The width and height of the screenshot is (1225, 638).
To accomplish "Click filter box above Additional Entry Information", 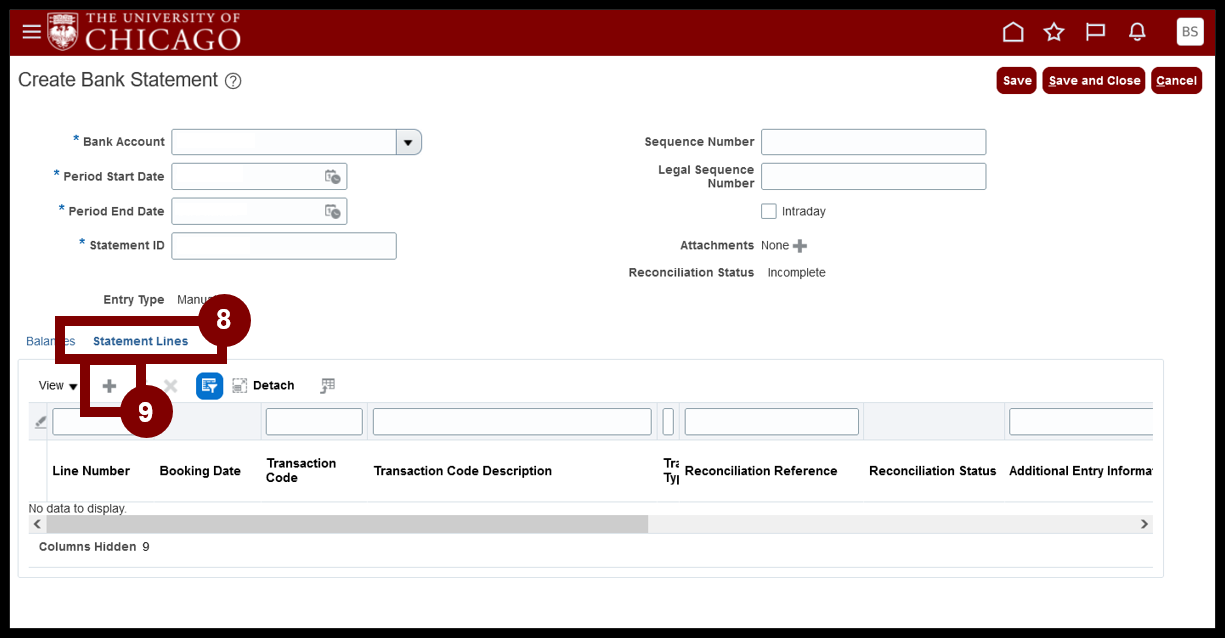I will pos(1081,422).
